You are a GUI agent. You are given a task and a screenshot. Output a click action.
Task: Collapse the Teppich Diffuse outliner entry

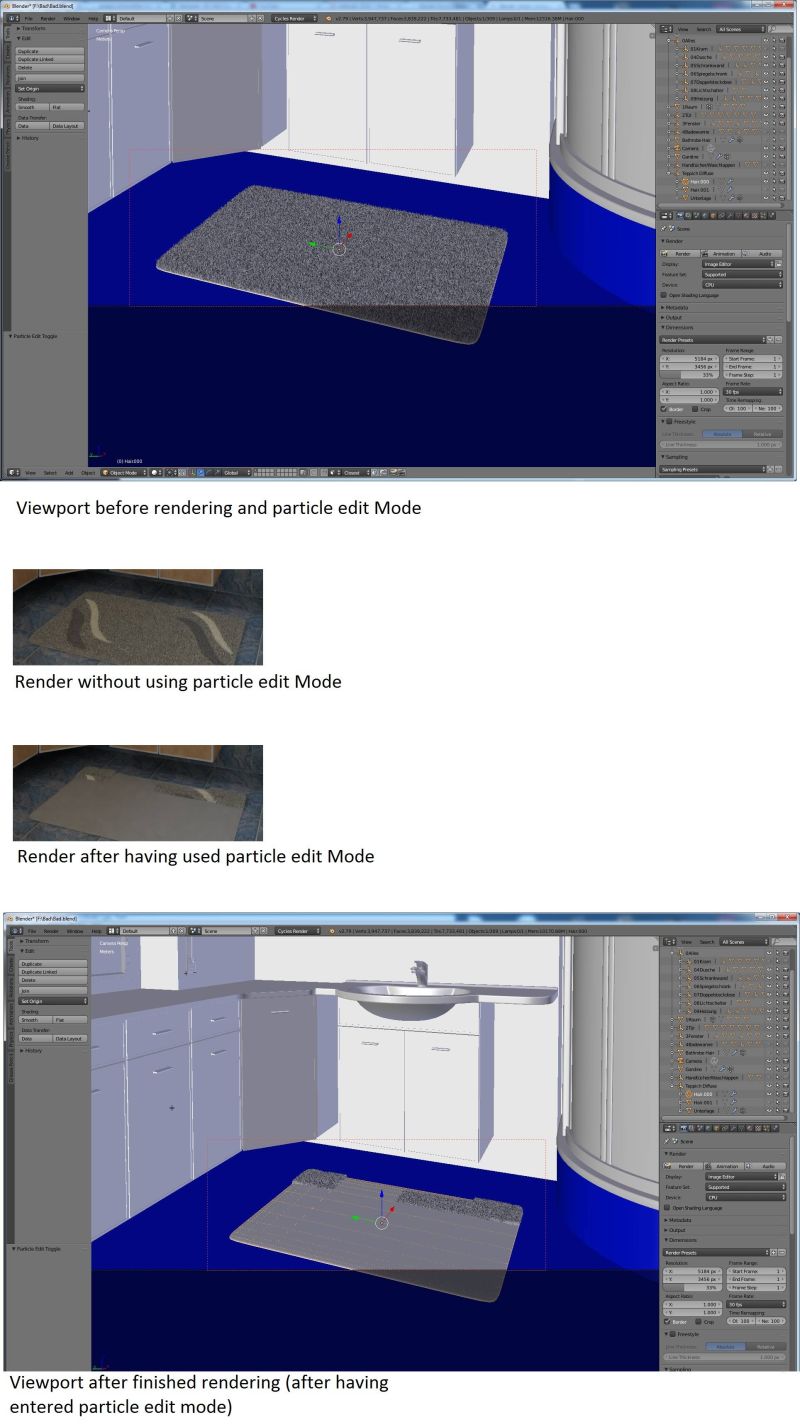tap(668, 173)
